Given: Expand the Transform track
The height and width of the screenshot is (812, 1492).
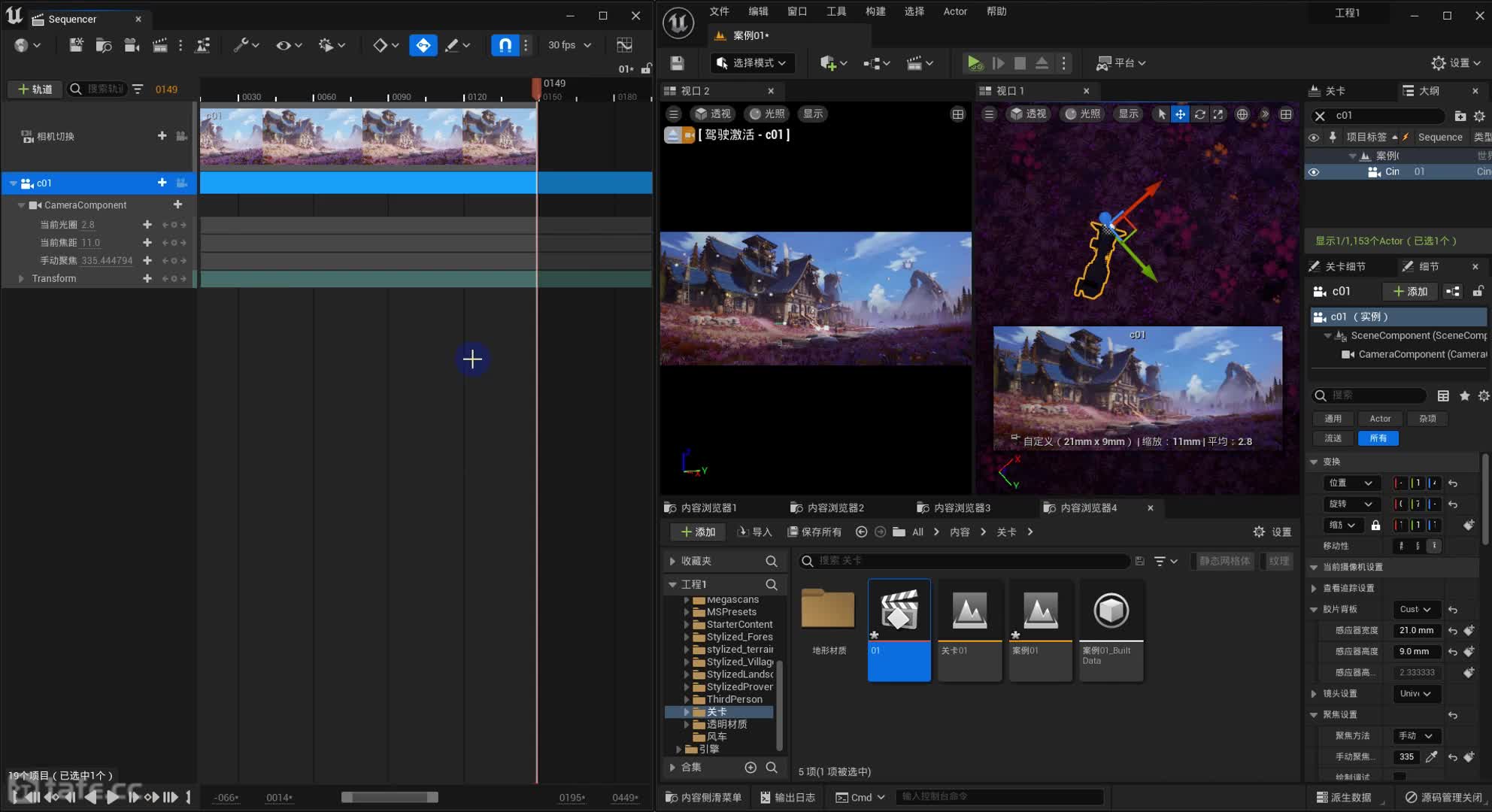Looking at the screenshot, I should coord(21,278).
